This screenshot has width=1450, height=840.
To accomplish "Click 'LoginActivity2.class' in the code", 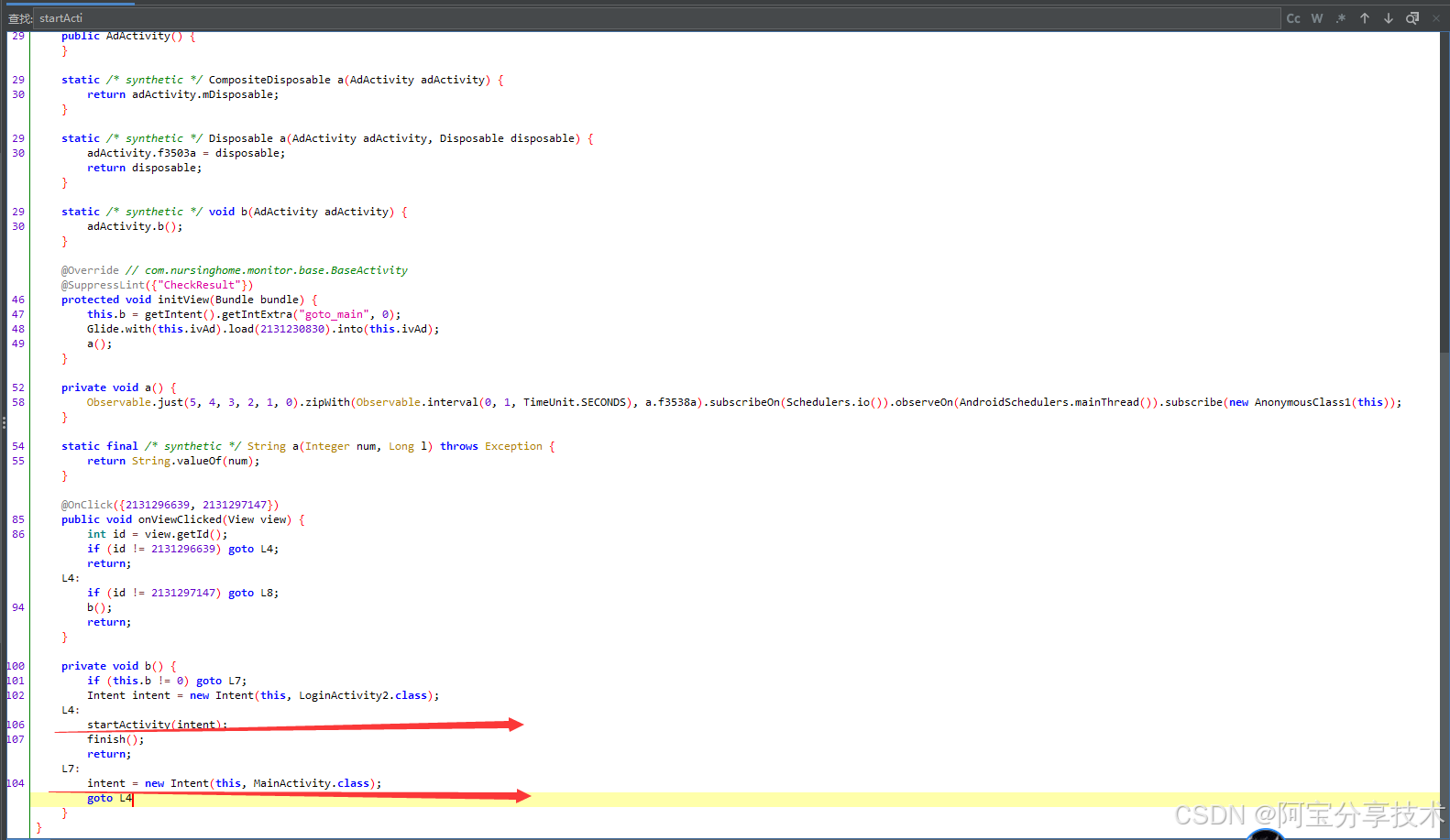I will click(363, 695).
